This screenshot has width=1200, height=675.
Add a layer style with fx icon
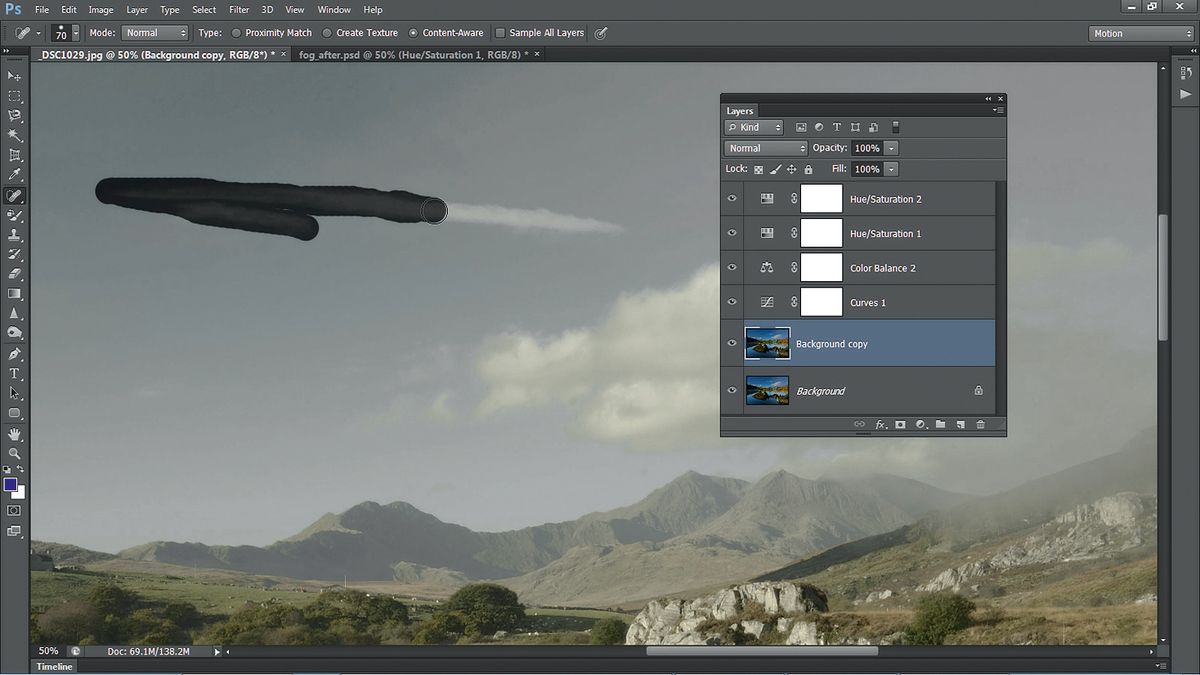click(881, 425)
